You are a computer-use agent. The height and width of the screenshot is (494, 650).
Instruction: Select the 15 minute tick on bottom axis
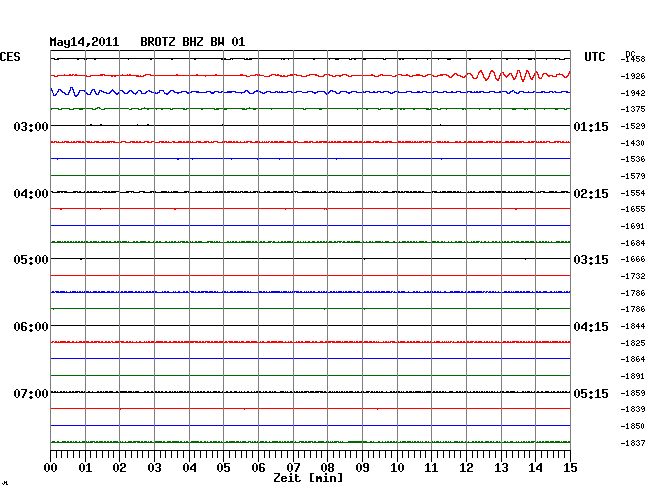569,467
